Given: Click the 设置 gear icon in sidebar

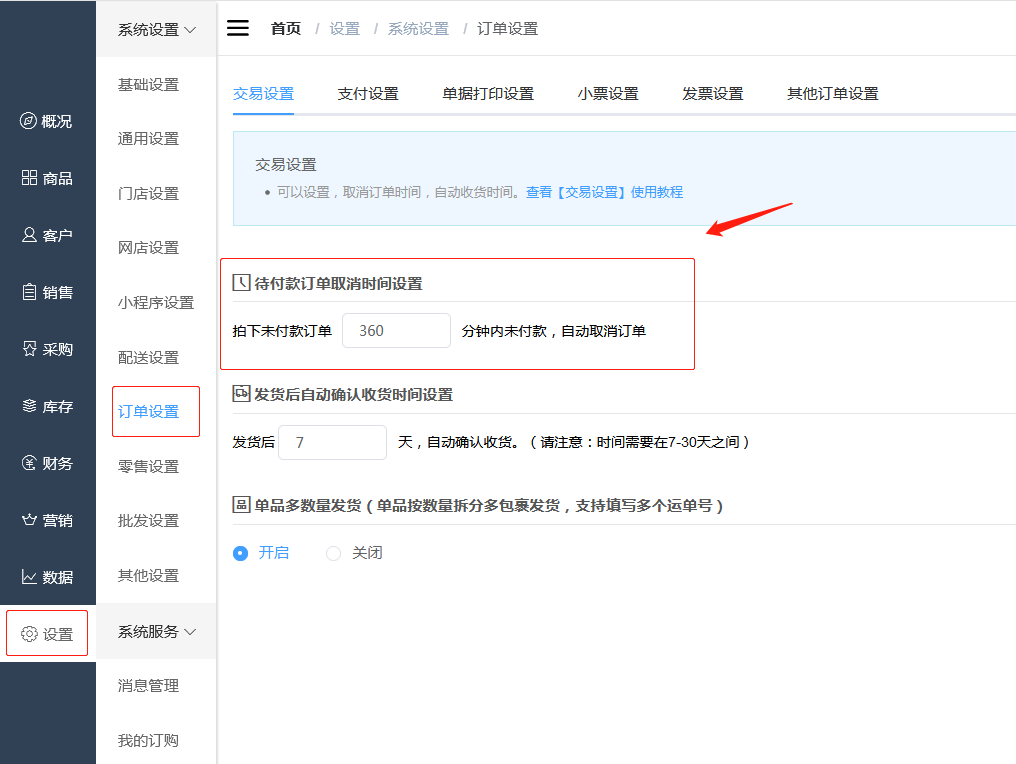Looking at the screenshot, I should tap(29, 634).
